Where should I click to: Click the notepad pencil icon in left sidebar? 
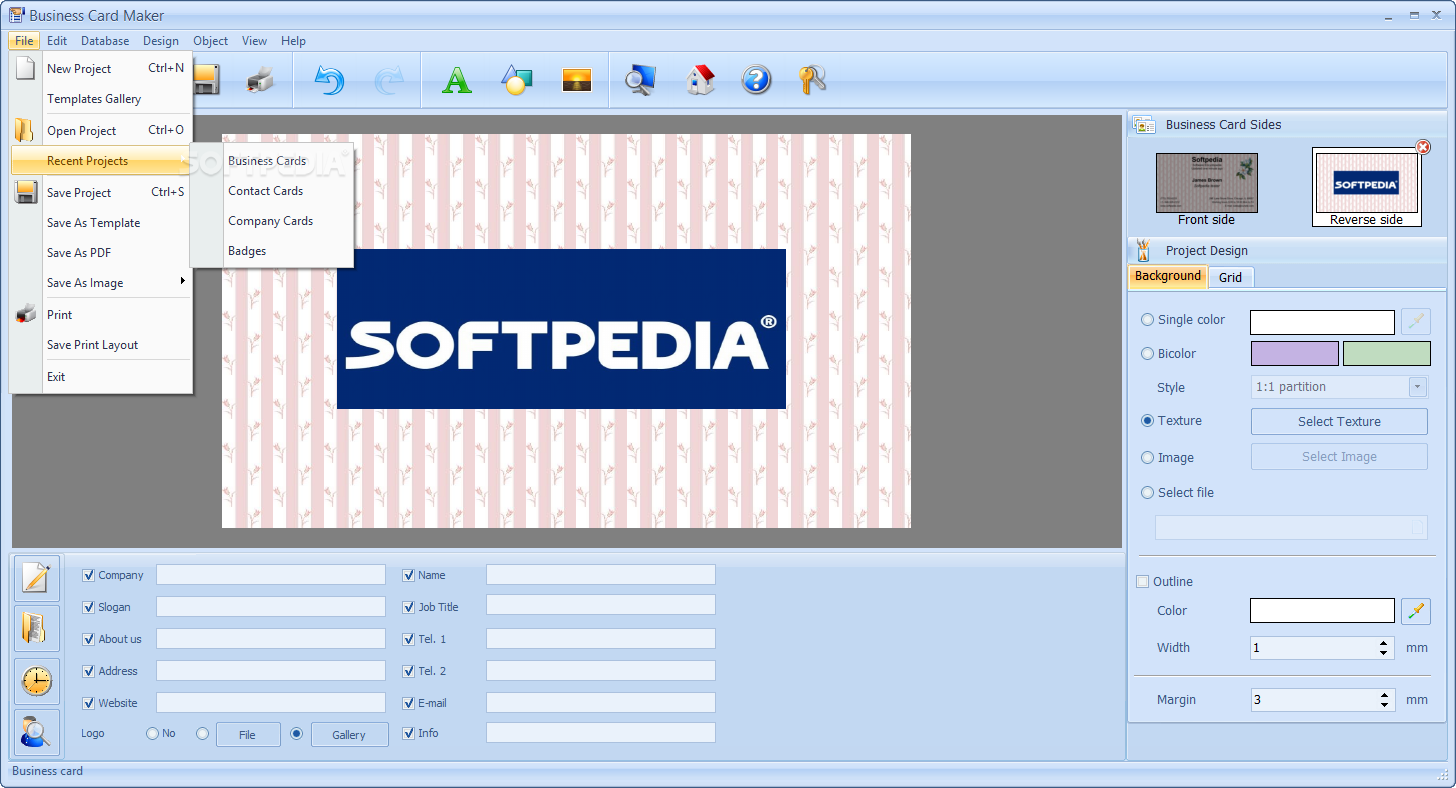coord(37,578)
